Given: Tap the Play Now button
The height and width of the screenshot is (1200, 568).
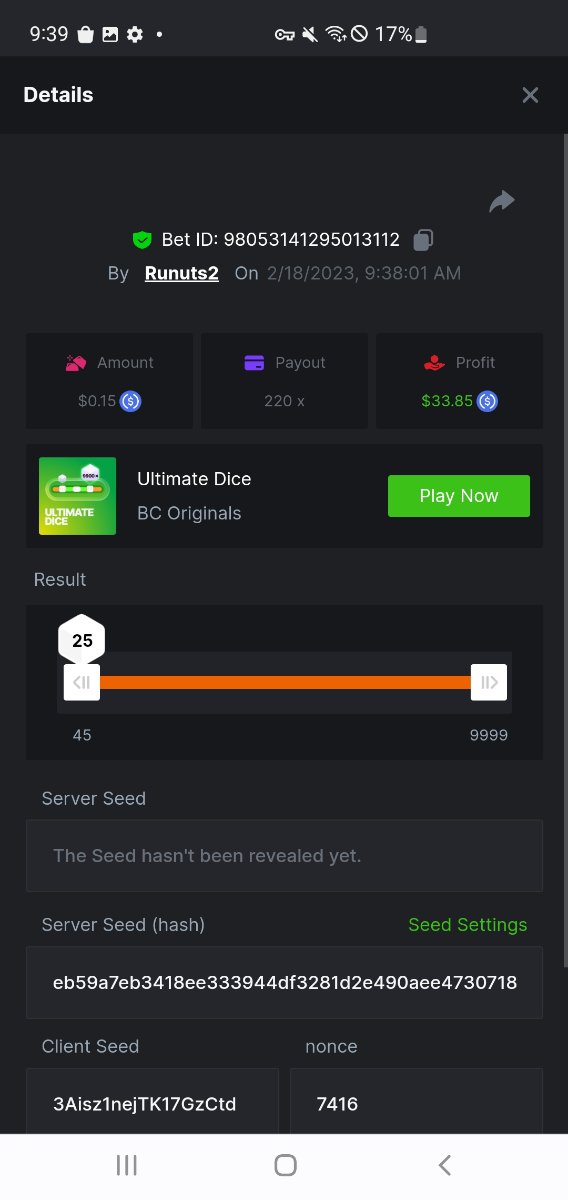Looking at the screenshot, I should 459,496.
